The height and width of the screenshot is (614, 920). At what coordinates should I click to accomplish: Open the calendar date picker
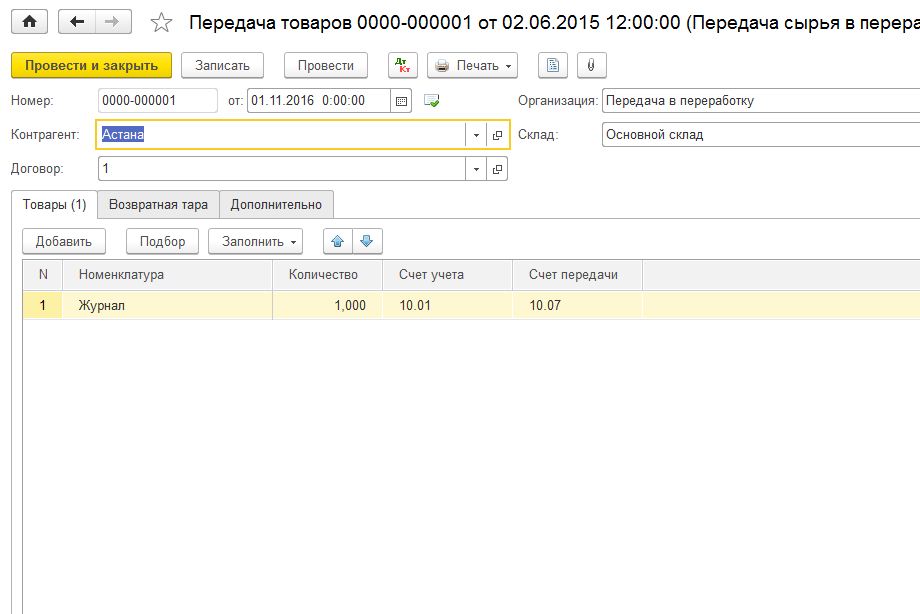pos(402,100)
